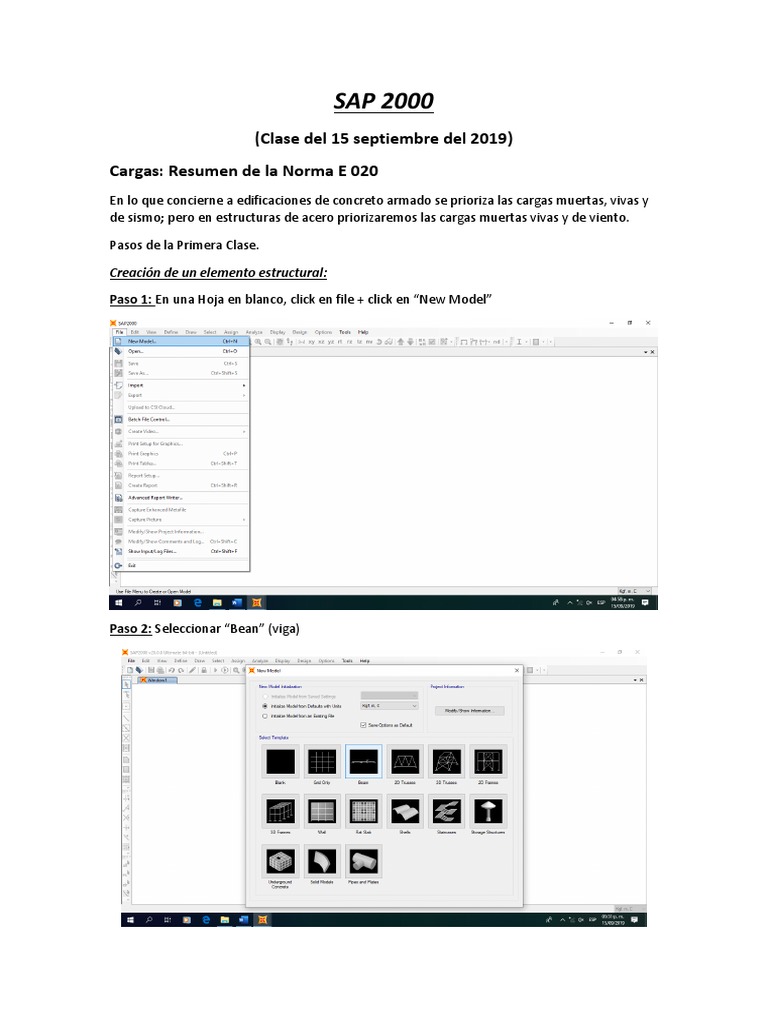
Task: Open File menu in New Model screenshot
Action: click(131, 660)
